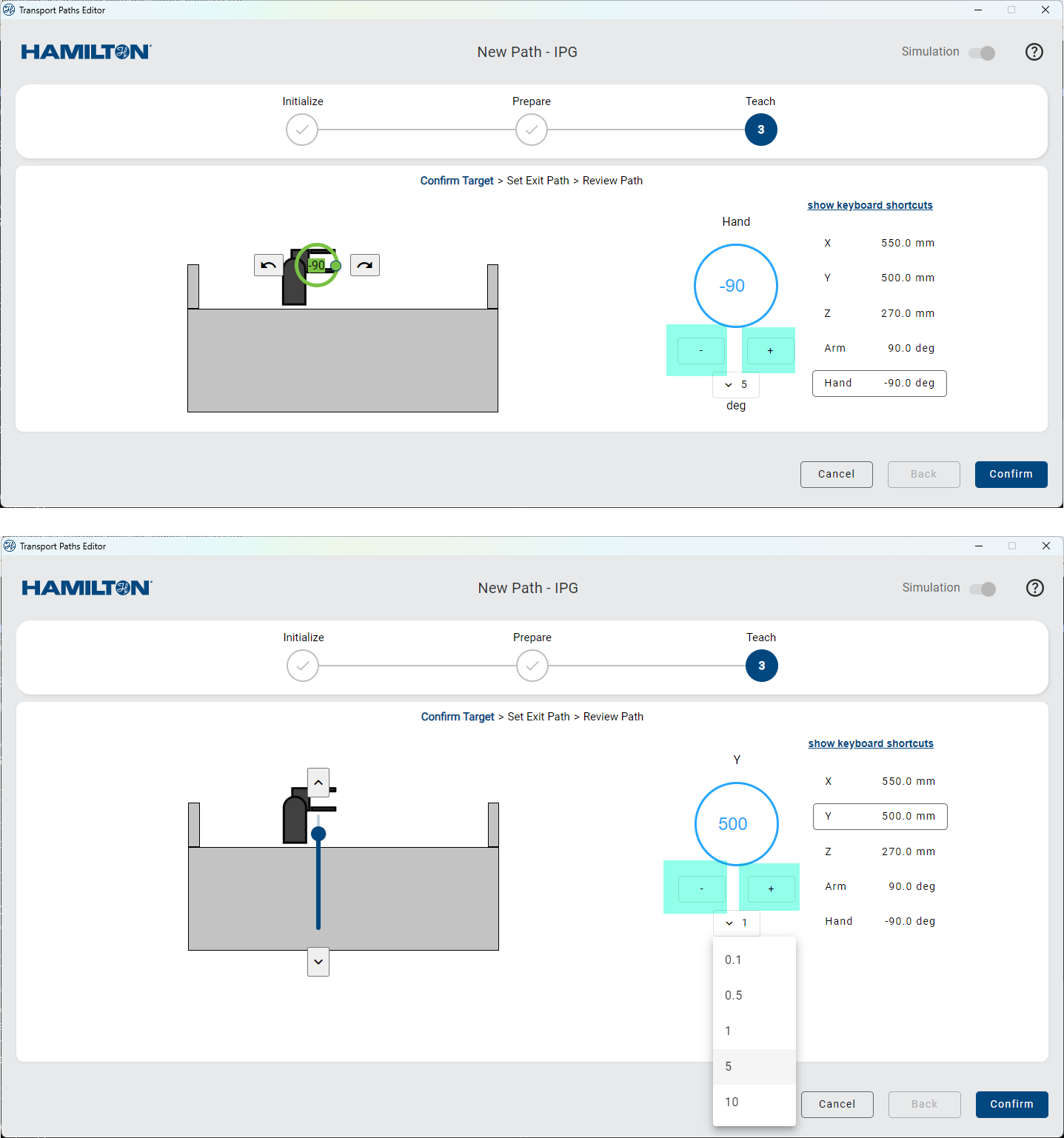This screenshot has height=1138, width=1064.
Task: Open help icon in the bottom Y window
Action: [1035, 588]
